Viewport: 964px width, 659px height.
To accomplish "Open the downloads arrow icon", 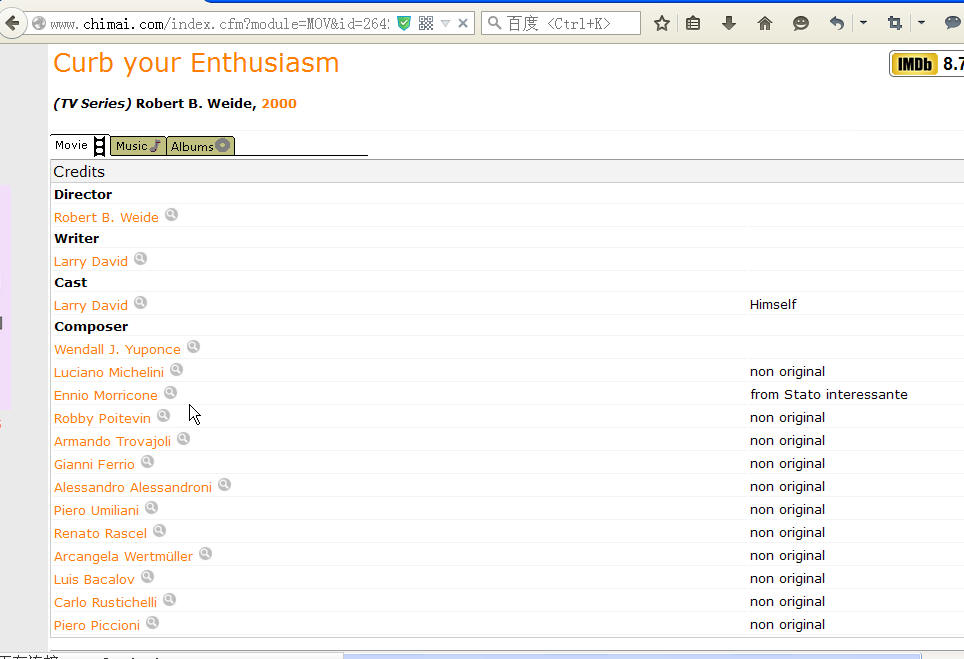I will [x=729, y=23].
